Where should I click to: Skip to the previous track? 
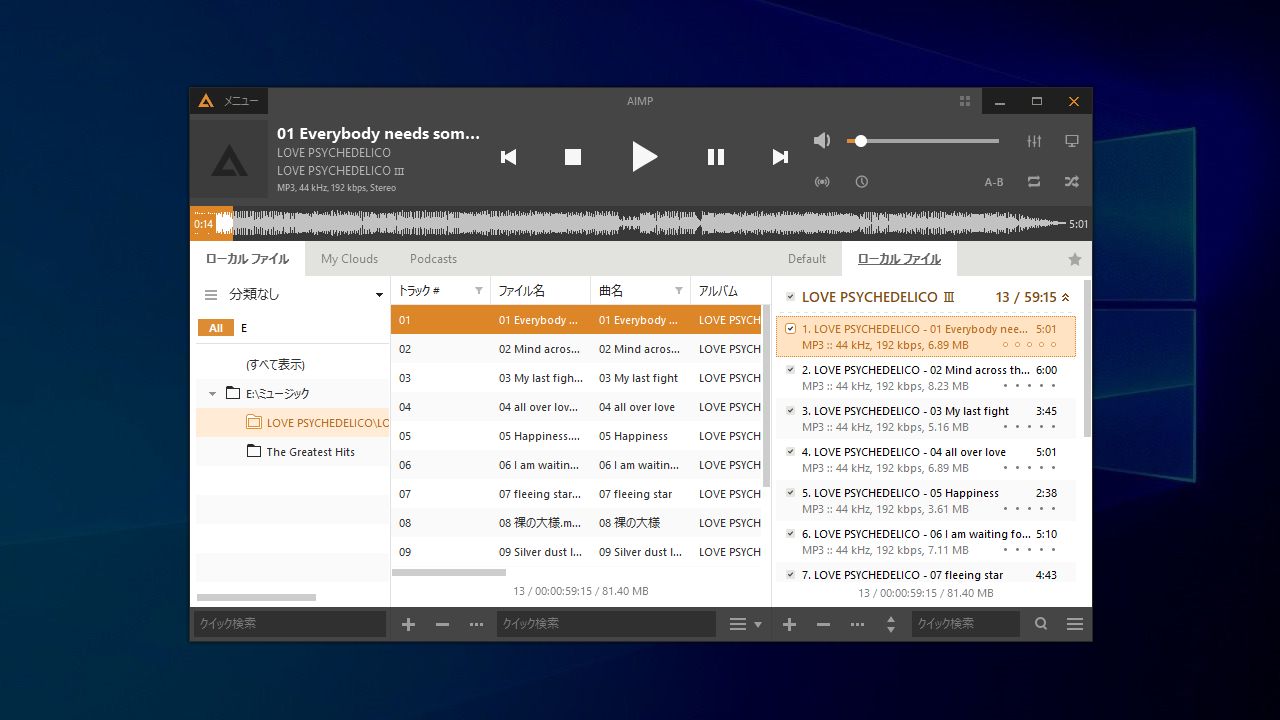[508, 157]
